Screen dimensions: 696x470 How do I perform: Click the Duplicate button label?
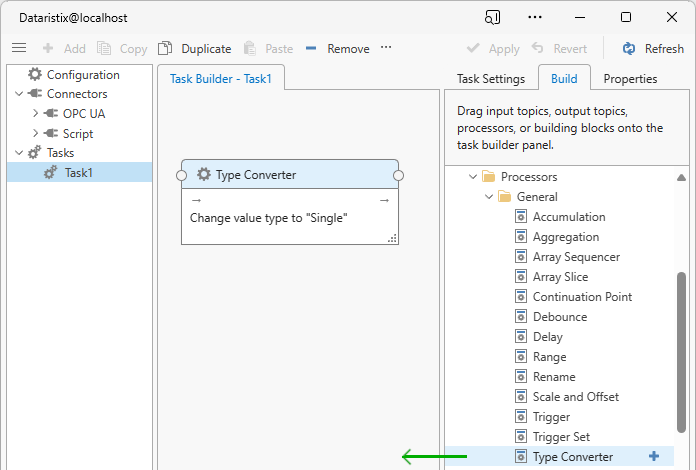(206, 48)
